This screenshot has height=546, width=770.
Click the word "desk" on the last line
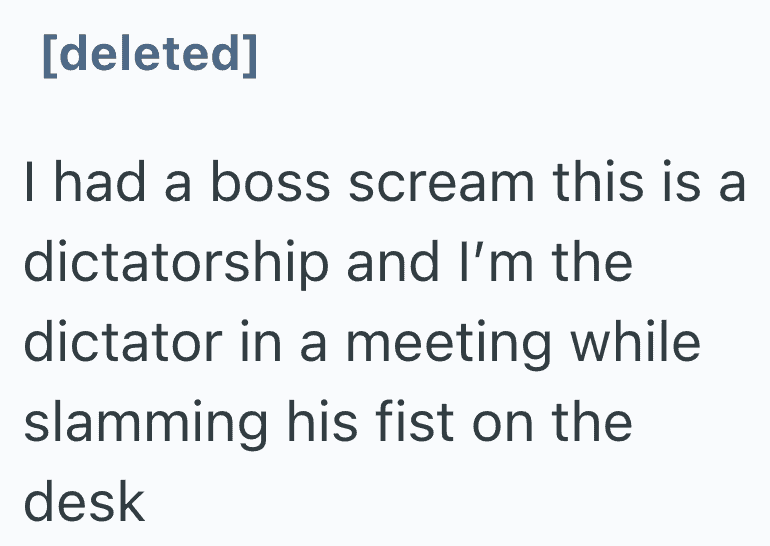click(x=85, y=503)
